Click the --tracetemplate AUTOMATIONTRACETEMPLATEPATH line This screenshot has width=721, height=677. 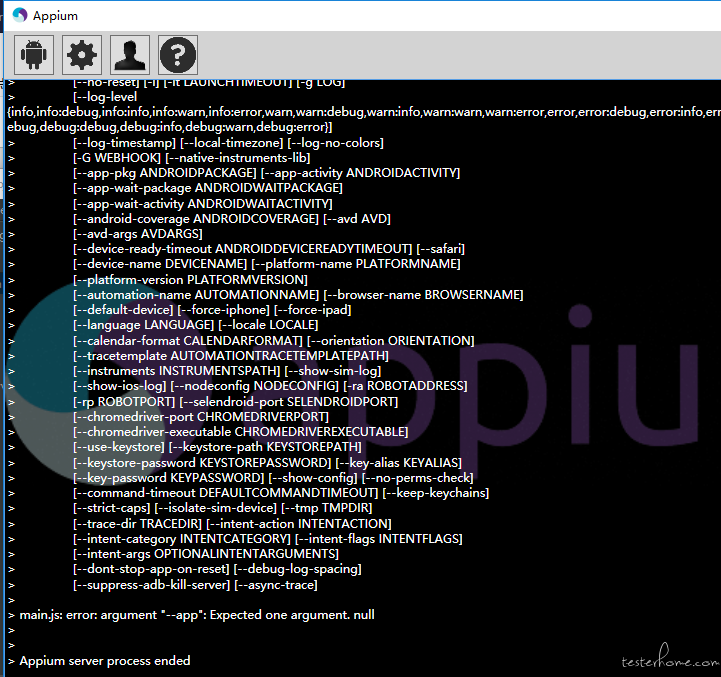point(231,356)
